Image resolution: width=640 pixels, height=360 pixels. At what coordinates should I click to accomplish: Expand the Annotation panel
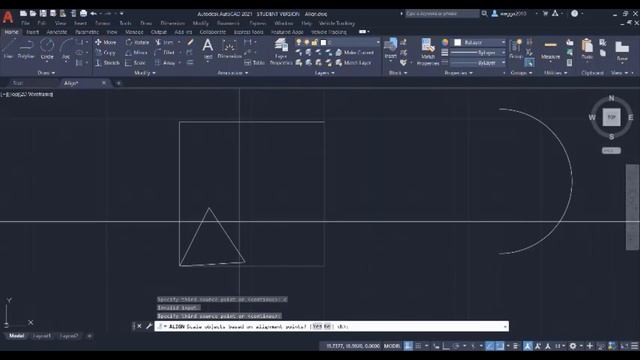(x=232, y=73)
